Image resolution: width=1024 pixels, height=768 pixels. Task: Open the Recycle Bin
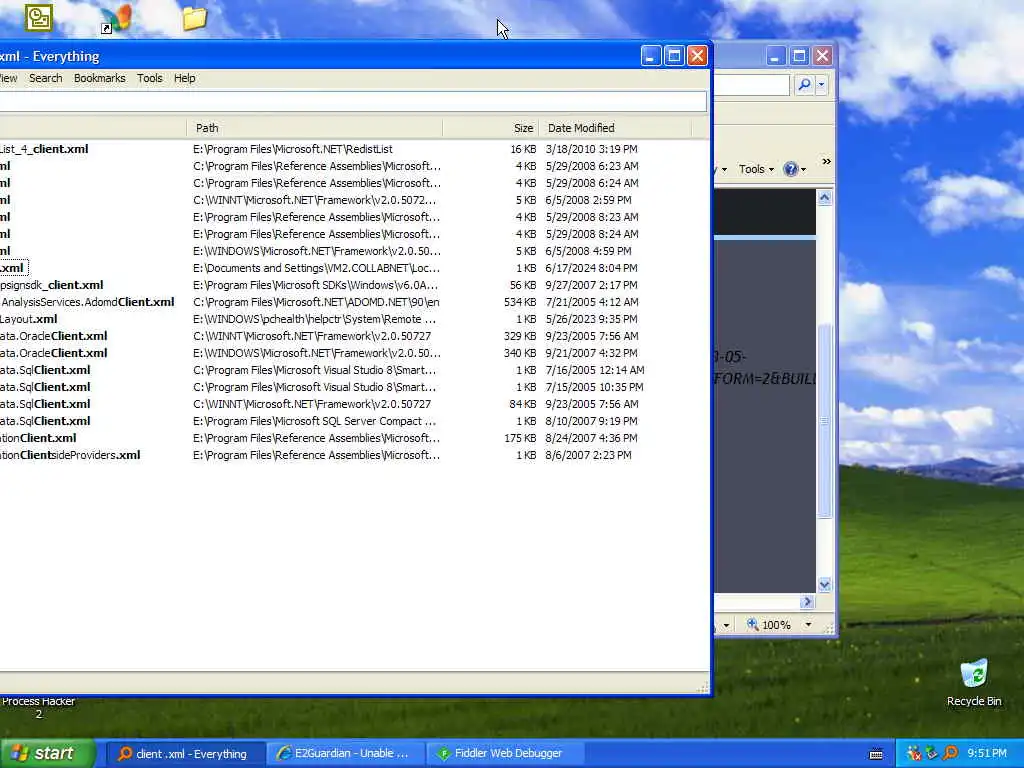tap(974, 683)
